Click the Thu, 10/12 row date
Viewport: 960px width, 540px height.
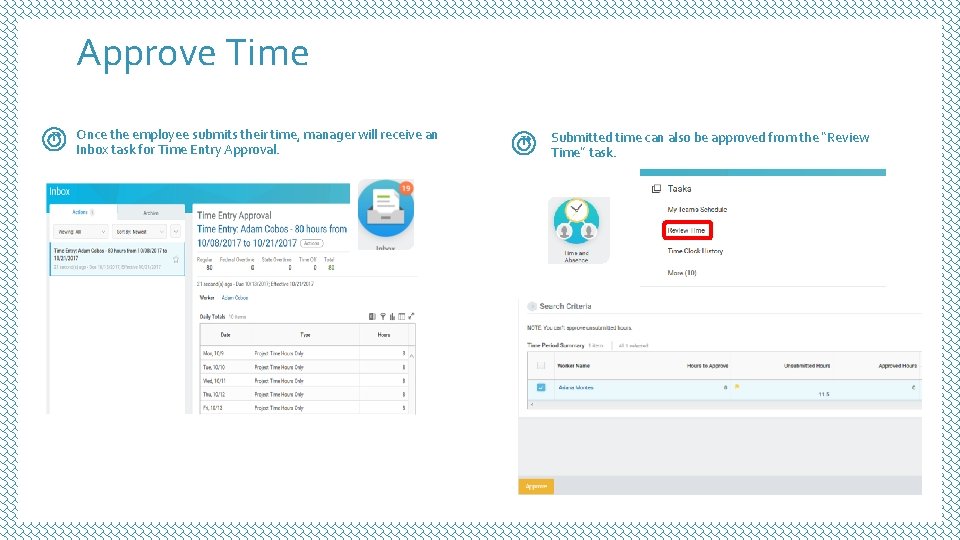click(214, 394)
